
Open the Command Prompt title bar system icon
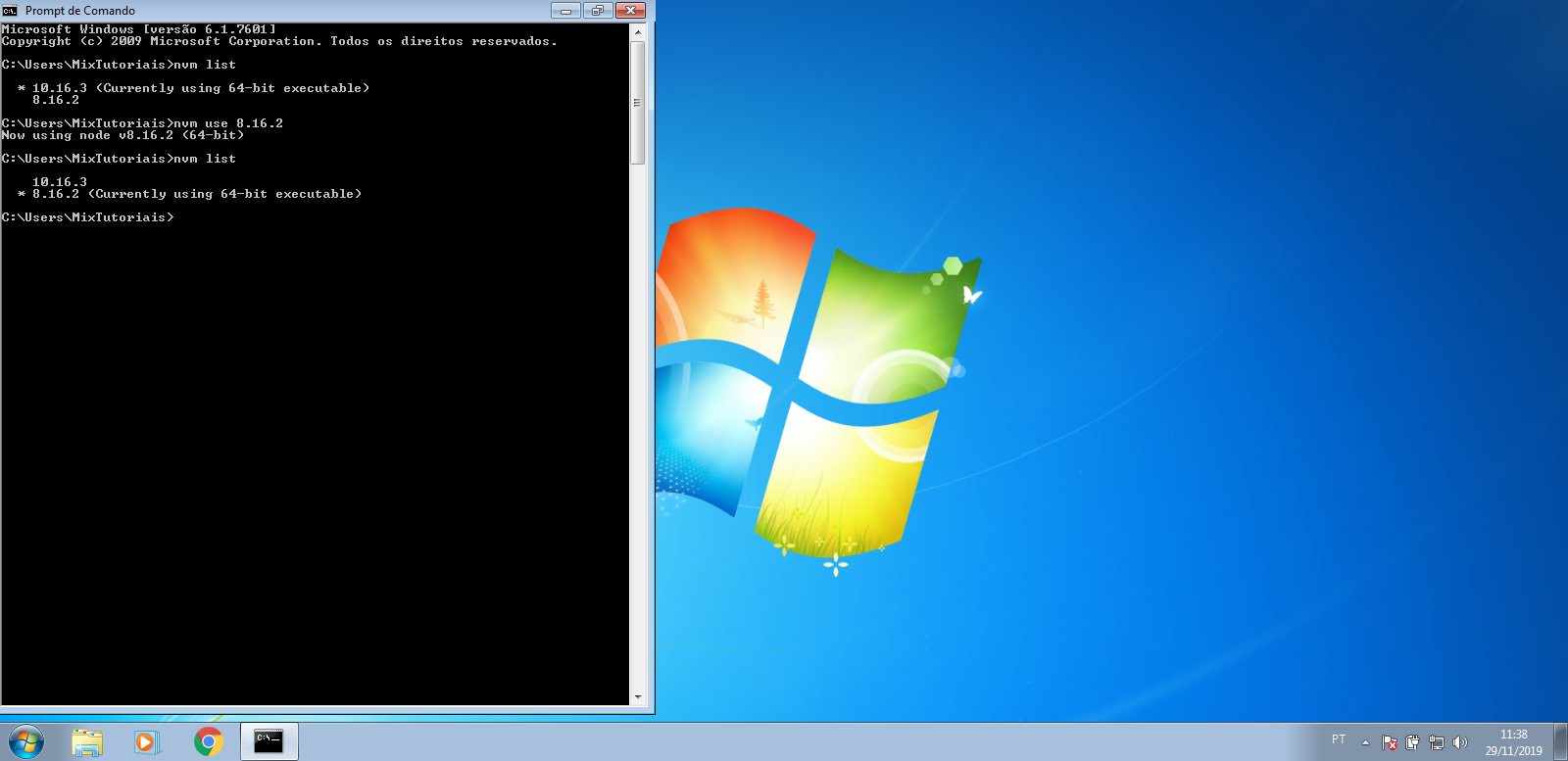click(10, 11)
